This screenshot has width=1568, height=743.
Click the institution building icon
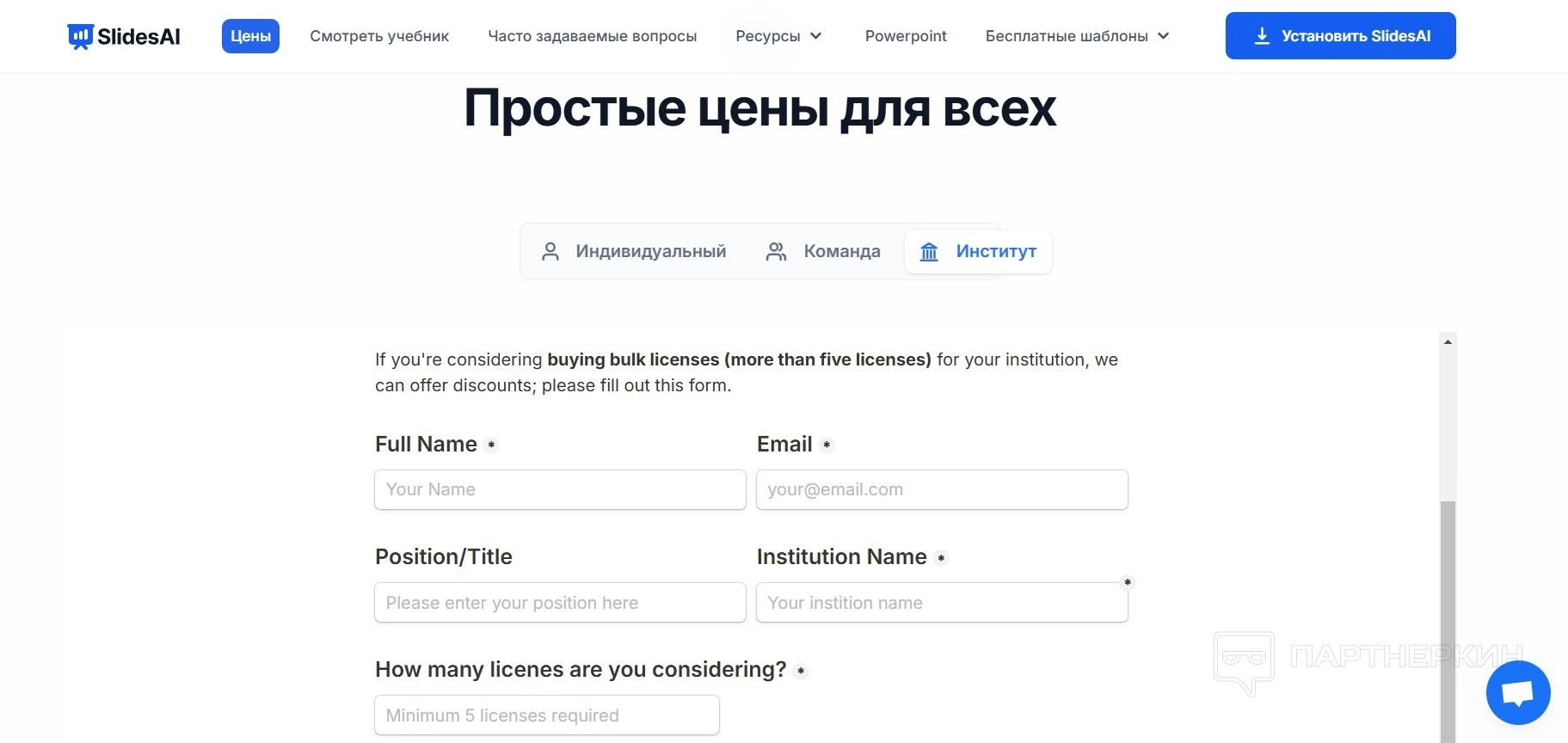[929, 252]
